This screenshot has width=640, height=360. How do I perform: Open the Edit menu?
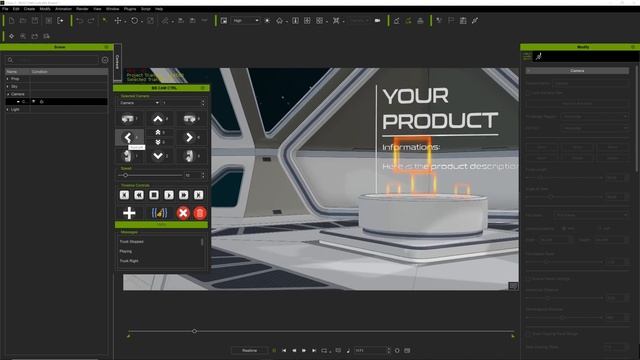point(16,9)
